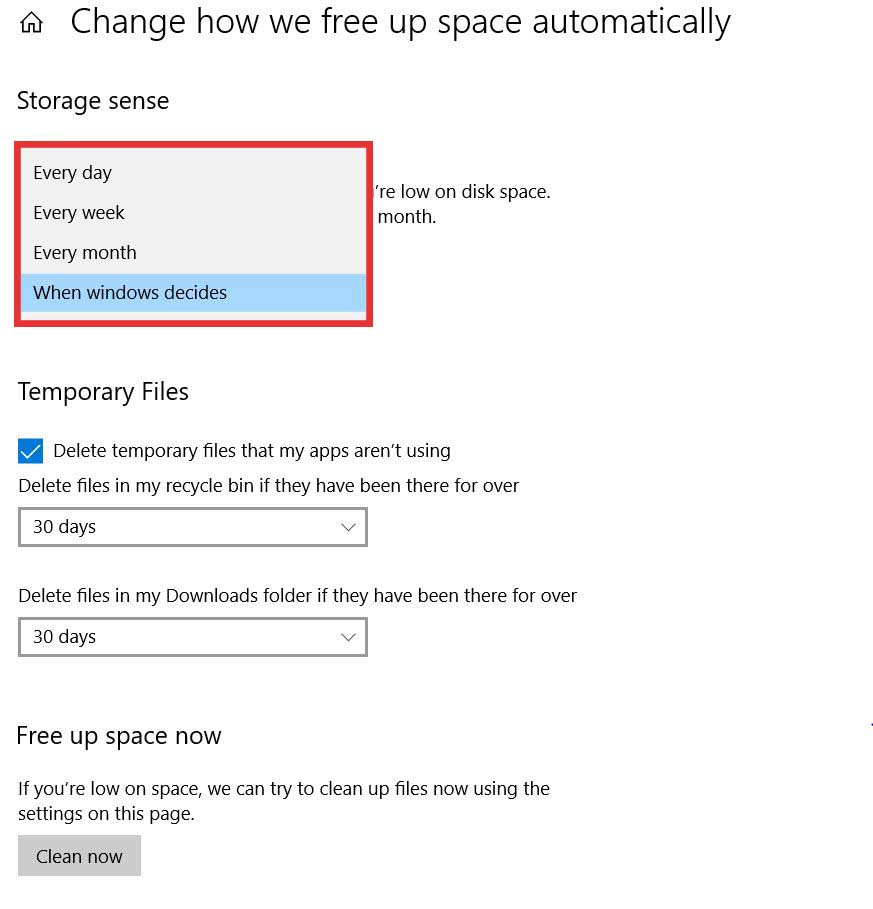Screen dimensions: 873x909
Task: Click the page title text
Action: (x=400, y=23)
